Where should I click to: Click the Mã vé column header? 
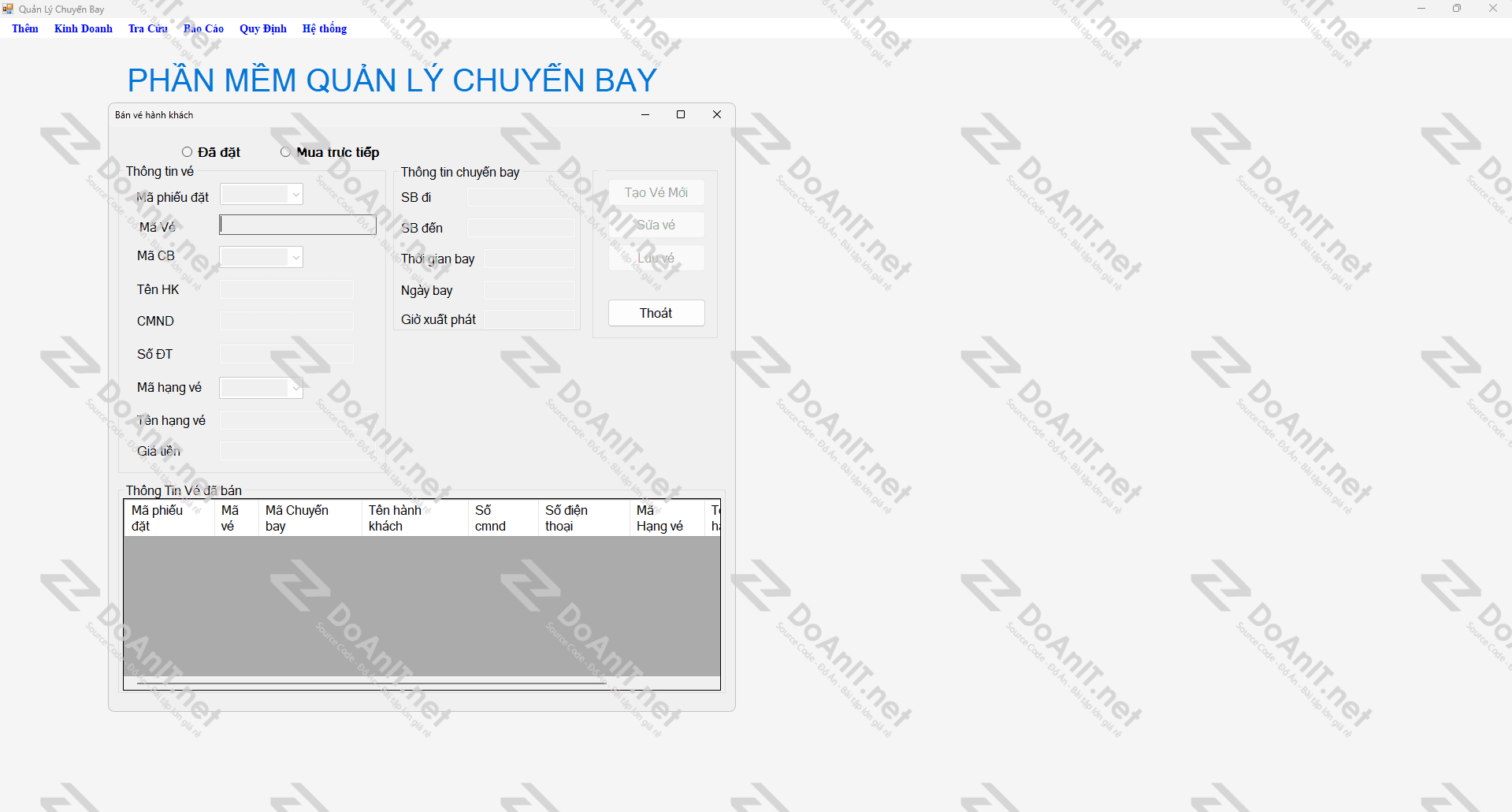pyautogui.click(x=236, y=518)
